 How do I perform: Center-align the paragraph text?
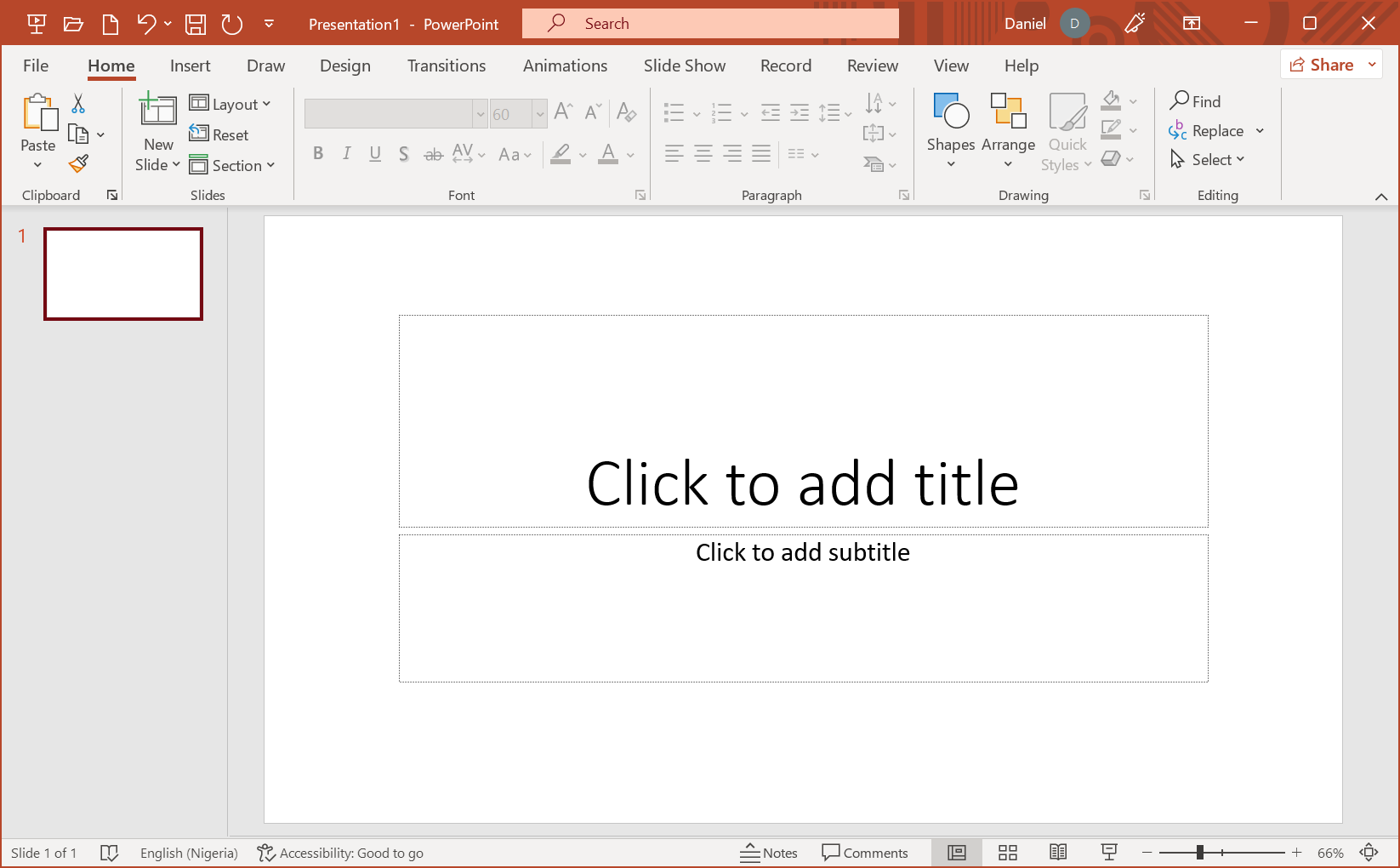703,154
